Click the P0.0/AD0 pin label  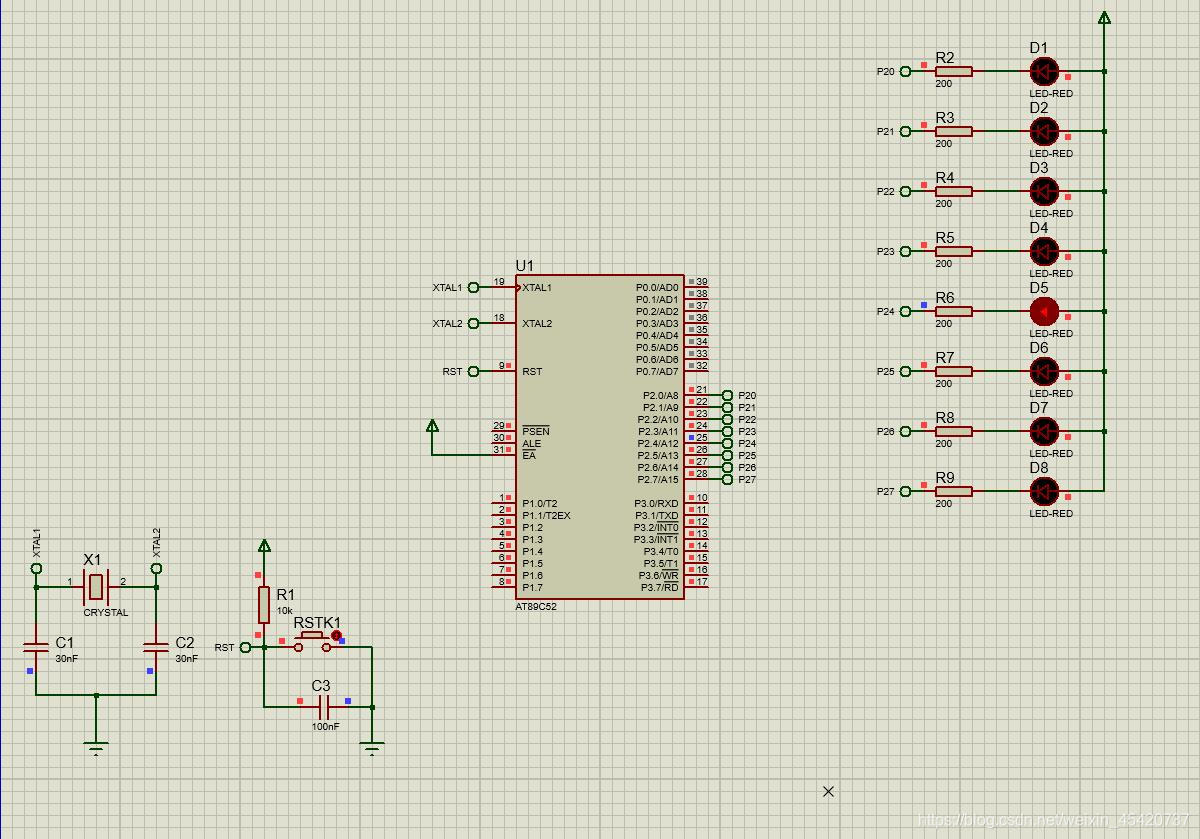(657, 288)
